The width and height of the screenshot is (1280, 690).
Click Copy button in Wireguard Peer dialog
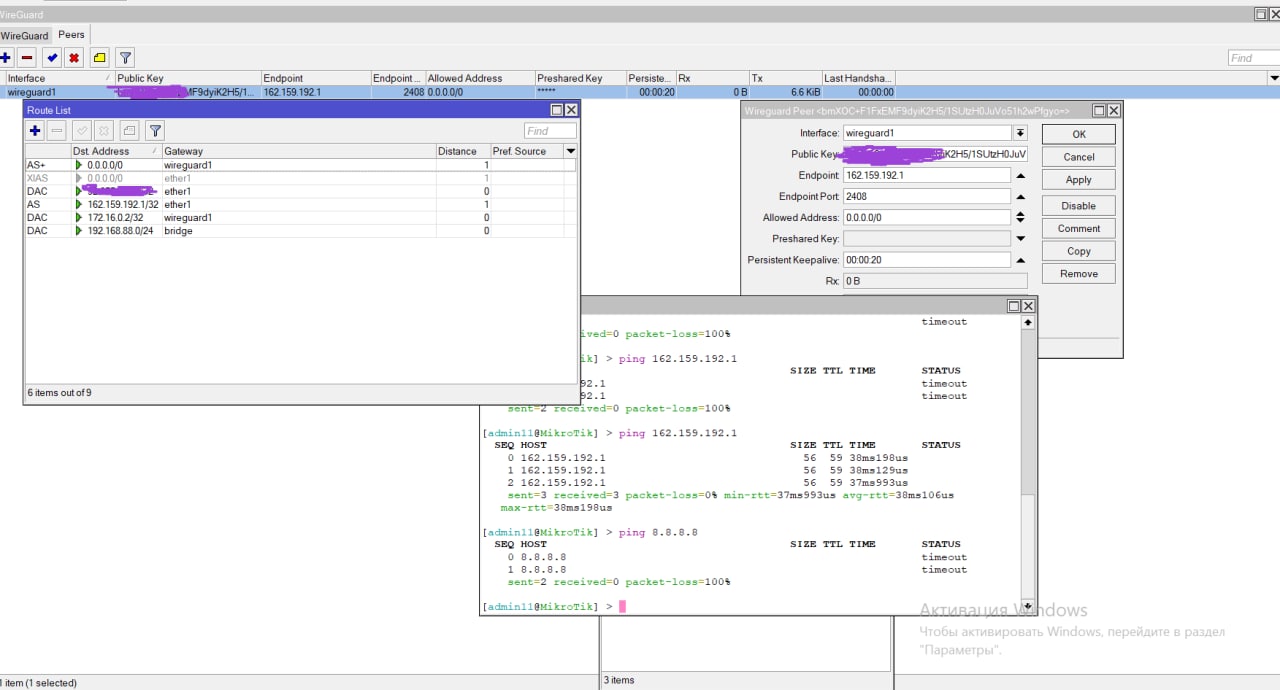tap(1078, 252)
